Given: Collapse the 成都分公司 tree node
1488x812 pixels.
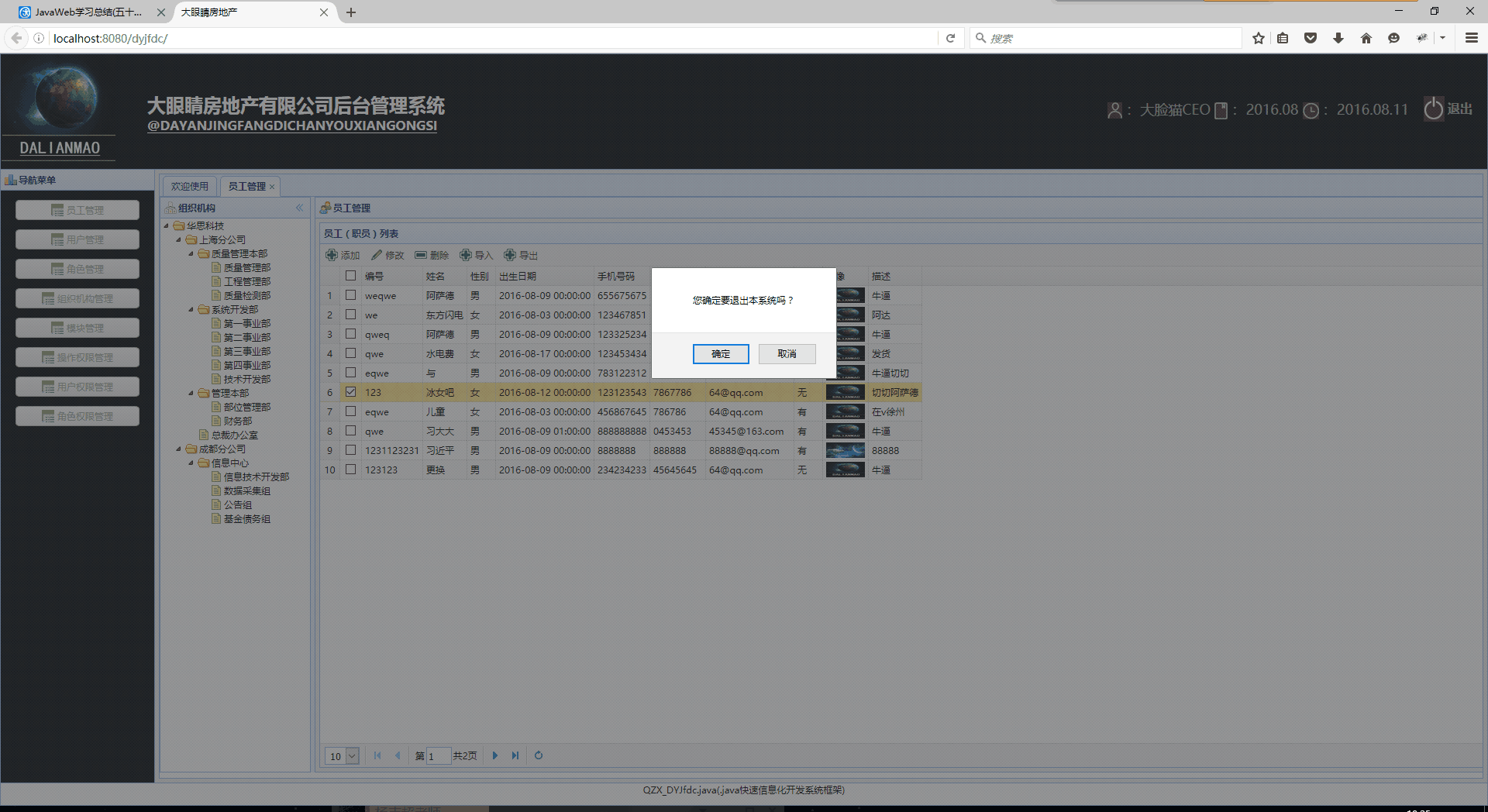Looking at the screenshot, I should pos(179,449).
